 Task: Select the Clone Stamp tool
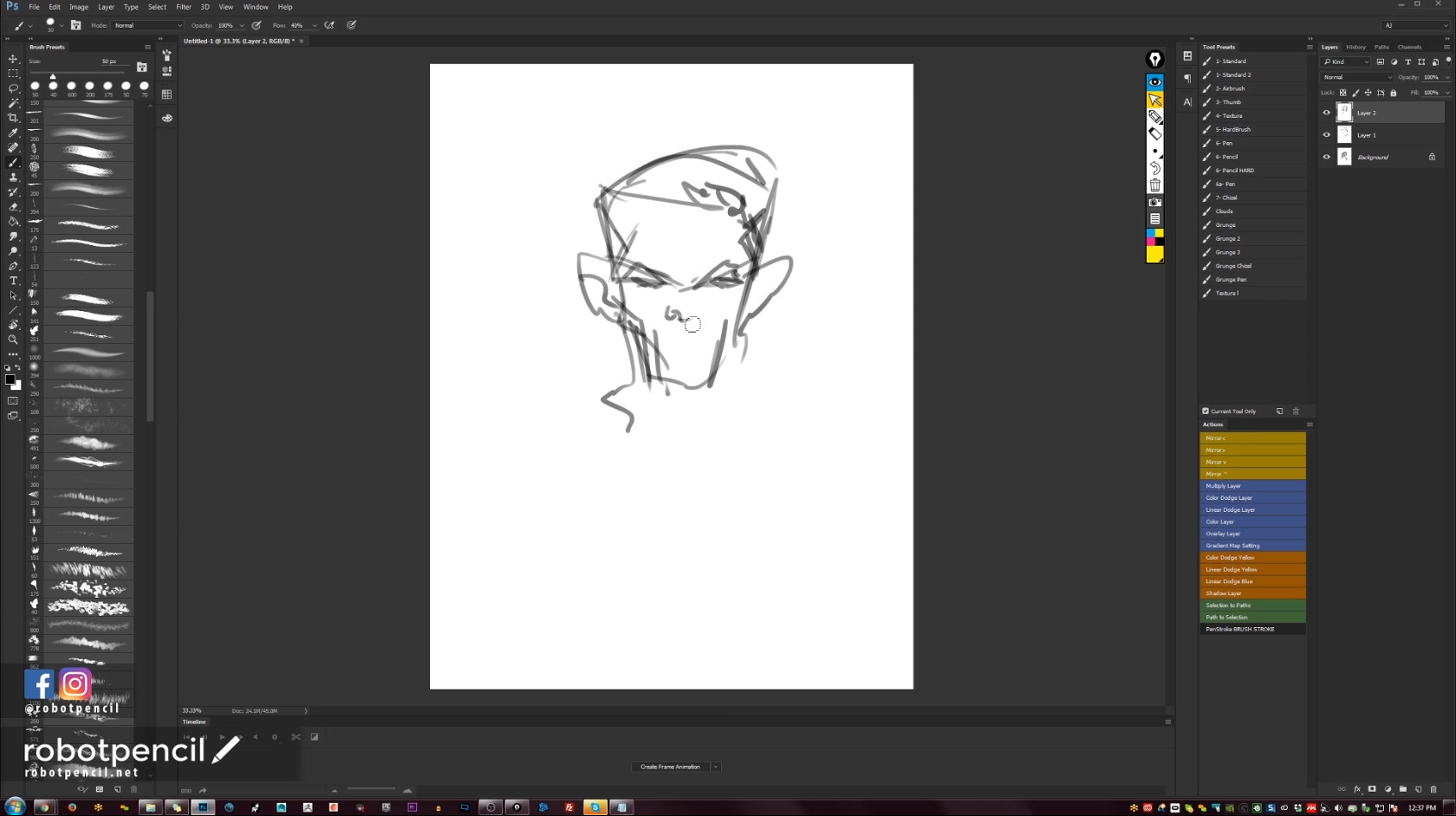coord(13,177)
